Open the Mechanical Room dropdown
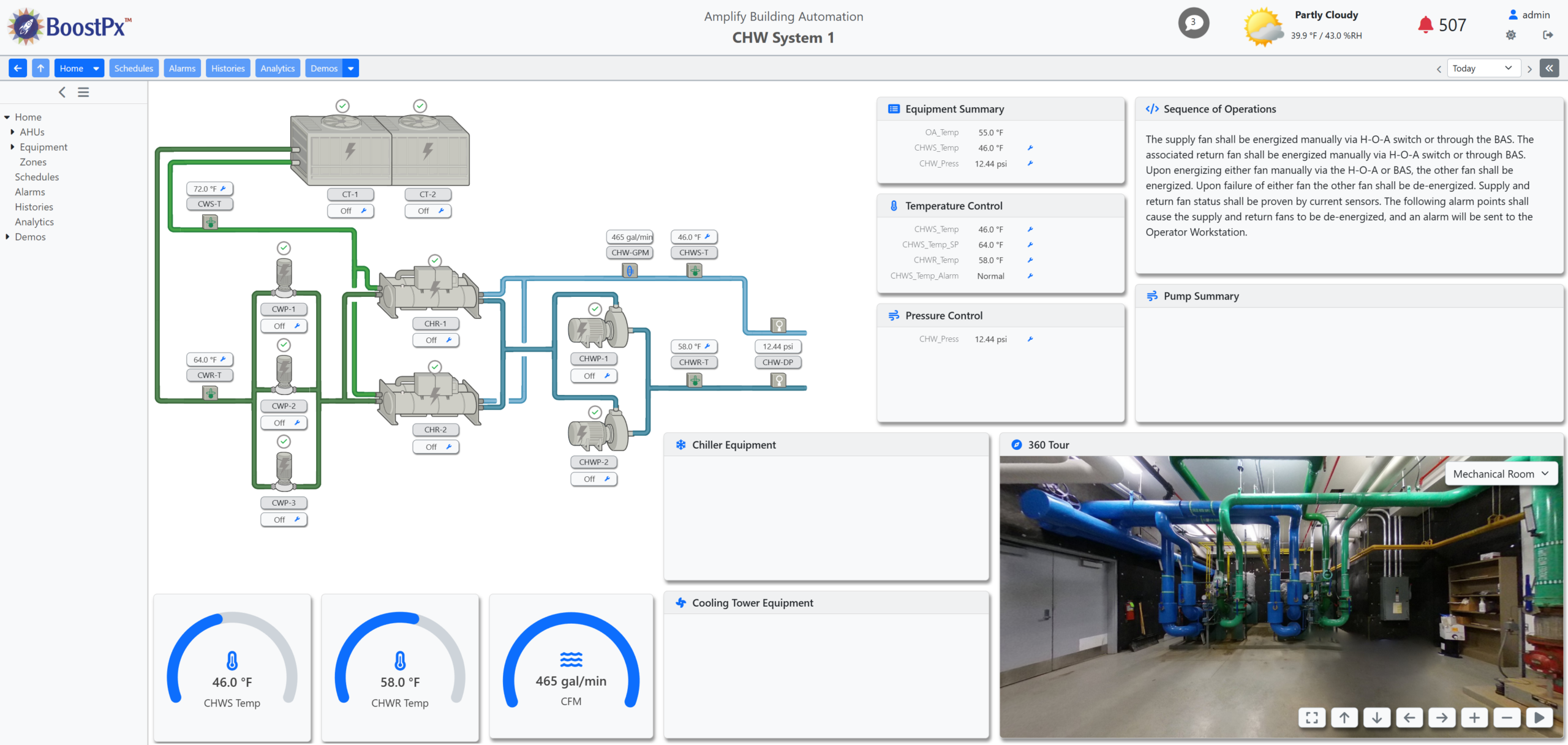The width and height of the screenshot is (1568, 745). pos(1501,474)
